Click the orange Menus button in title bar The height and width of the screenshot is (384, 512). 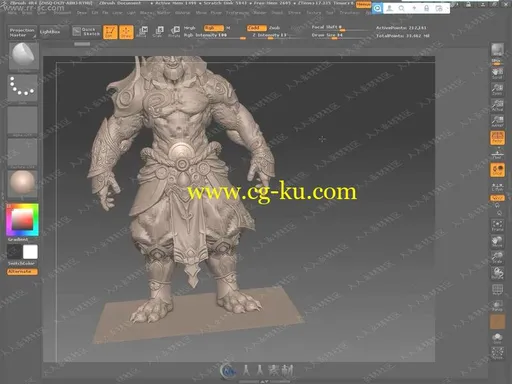coord(363,4)
